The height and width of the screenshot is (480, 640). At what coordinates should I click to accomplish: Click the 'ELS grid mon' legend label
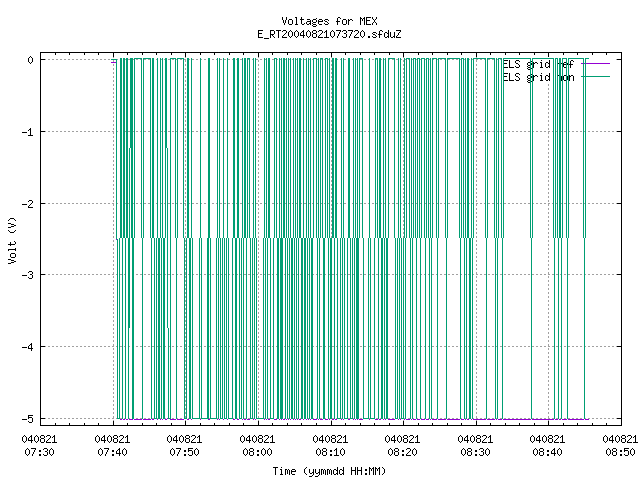tap(538, 77)
